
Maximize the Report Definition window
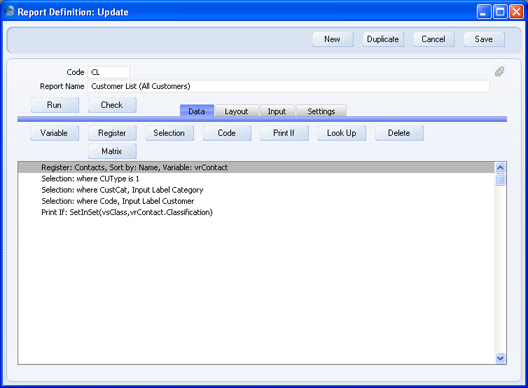[x=500, y=12]
